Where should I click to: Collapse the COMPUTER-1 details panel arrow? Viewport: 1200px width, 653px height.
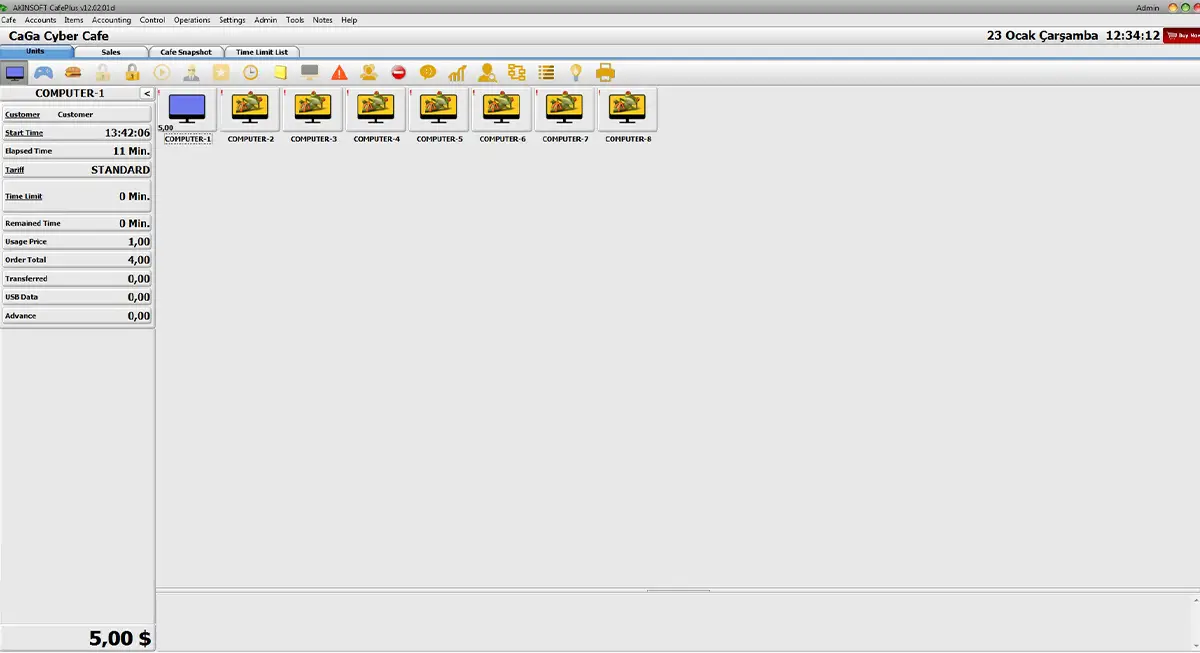point(146,93)
